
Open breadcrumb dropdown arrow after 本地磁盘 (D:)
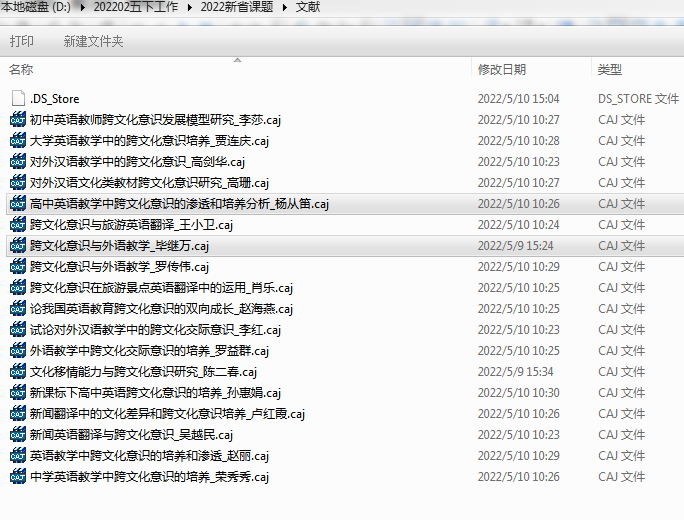pyautogui.click(x=82, y=7)
